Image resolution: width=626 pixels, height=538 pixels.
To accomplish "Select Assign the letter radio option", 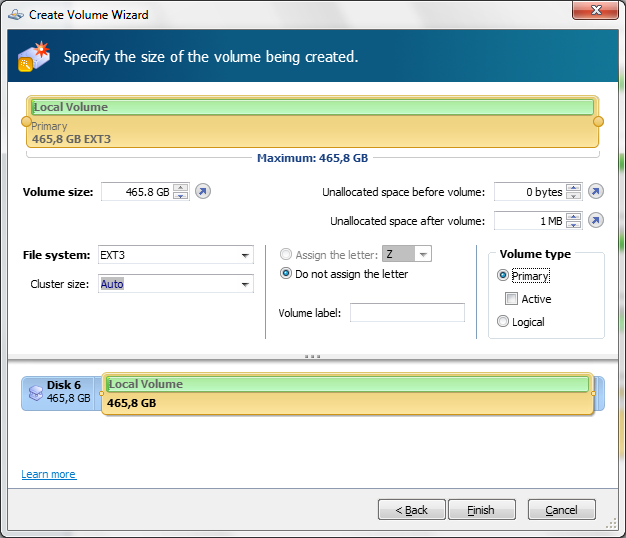I will click(x=286, y=255).
